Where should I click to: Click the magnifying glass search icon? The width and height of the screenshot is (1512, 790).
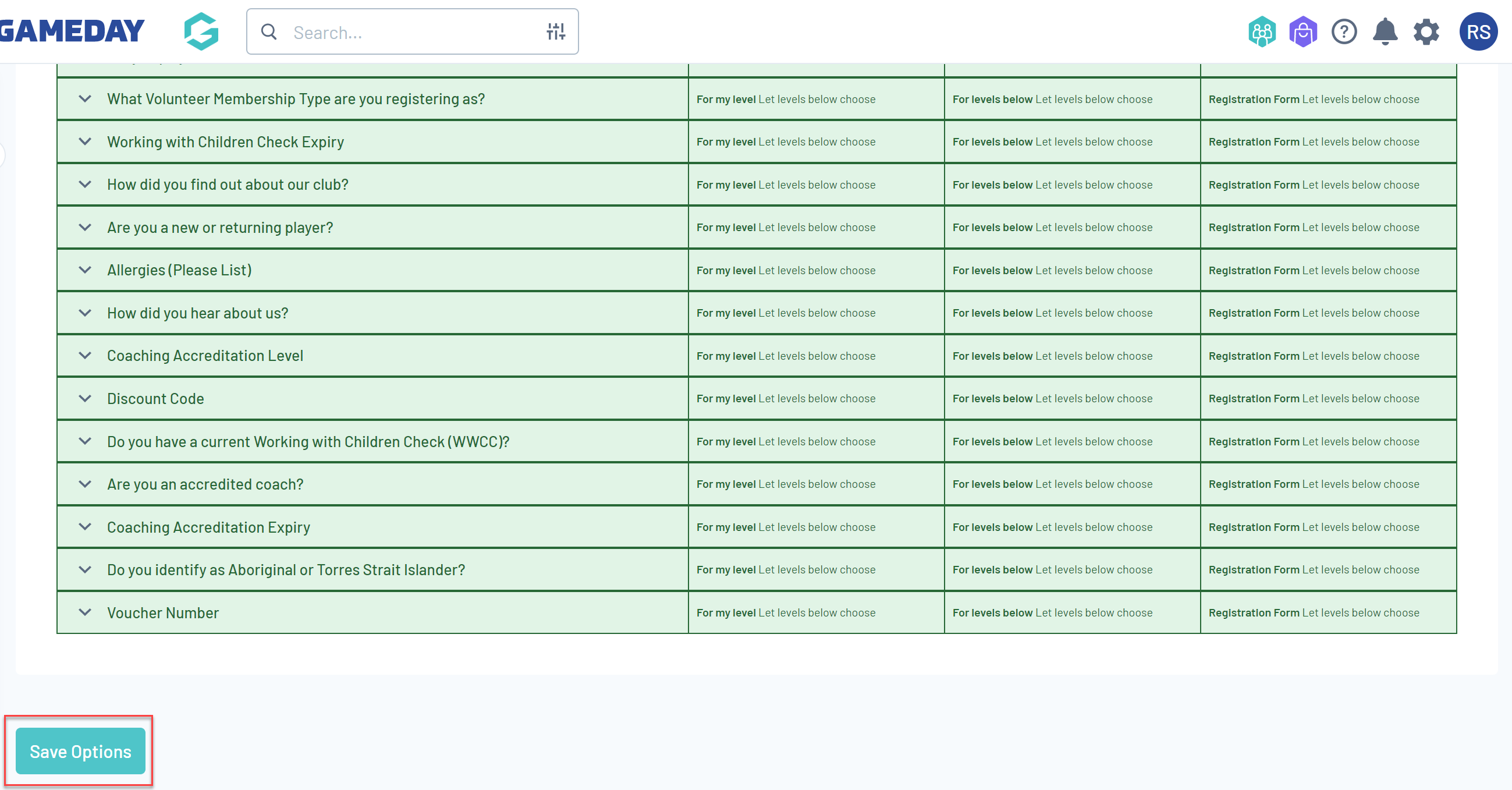[269, 31]
